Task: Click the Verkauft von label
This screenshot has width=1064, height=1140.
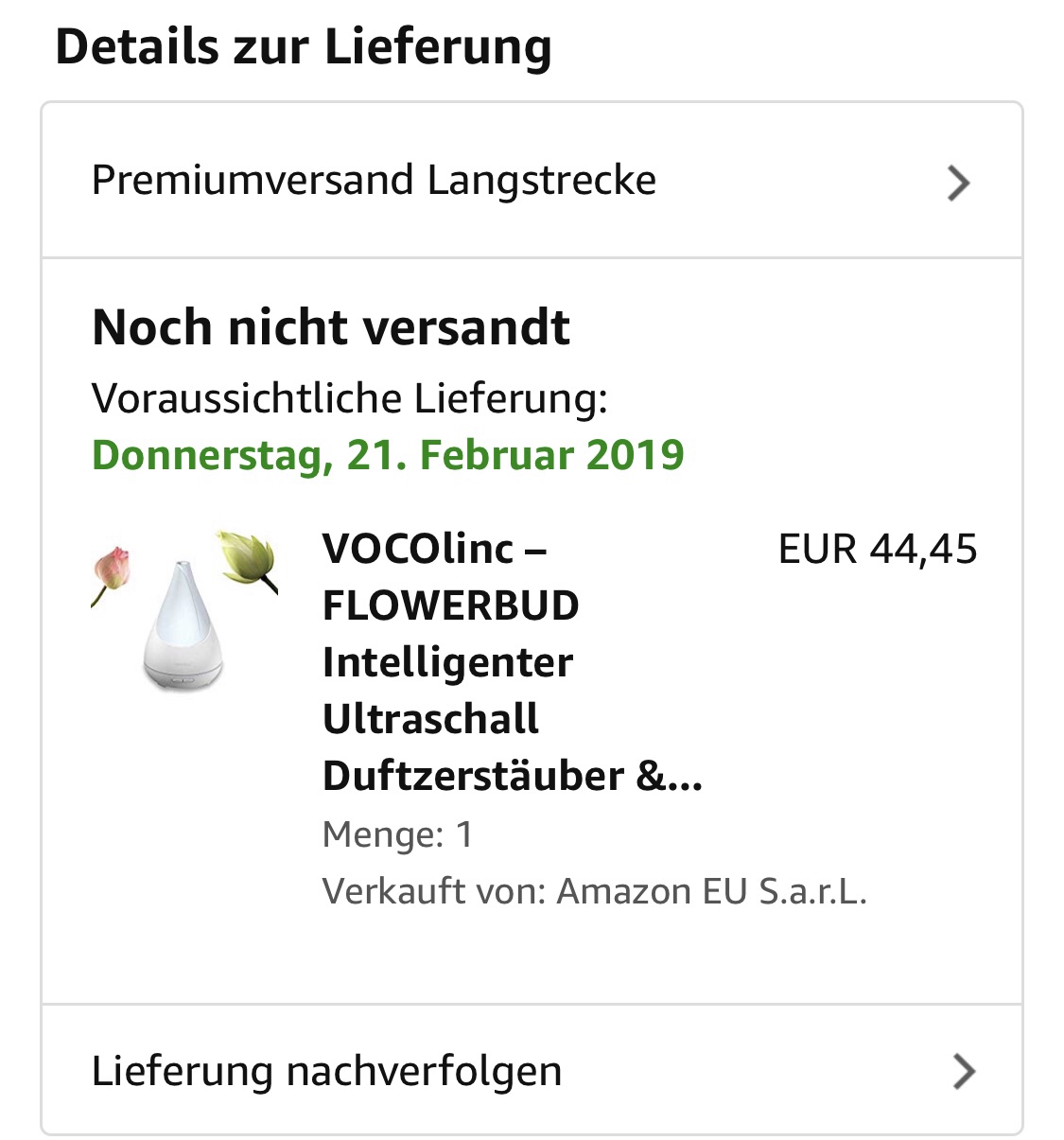Action: (x=433, y=891)
